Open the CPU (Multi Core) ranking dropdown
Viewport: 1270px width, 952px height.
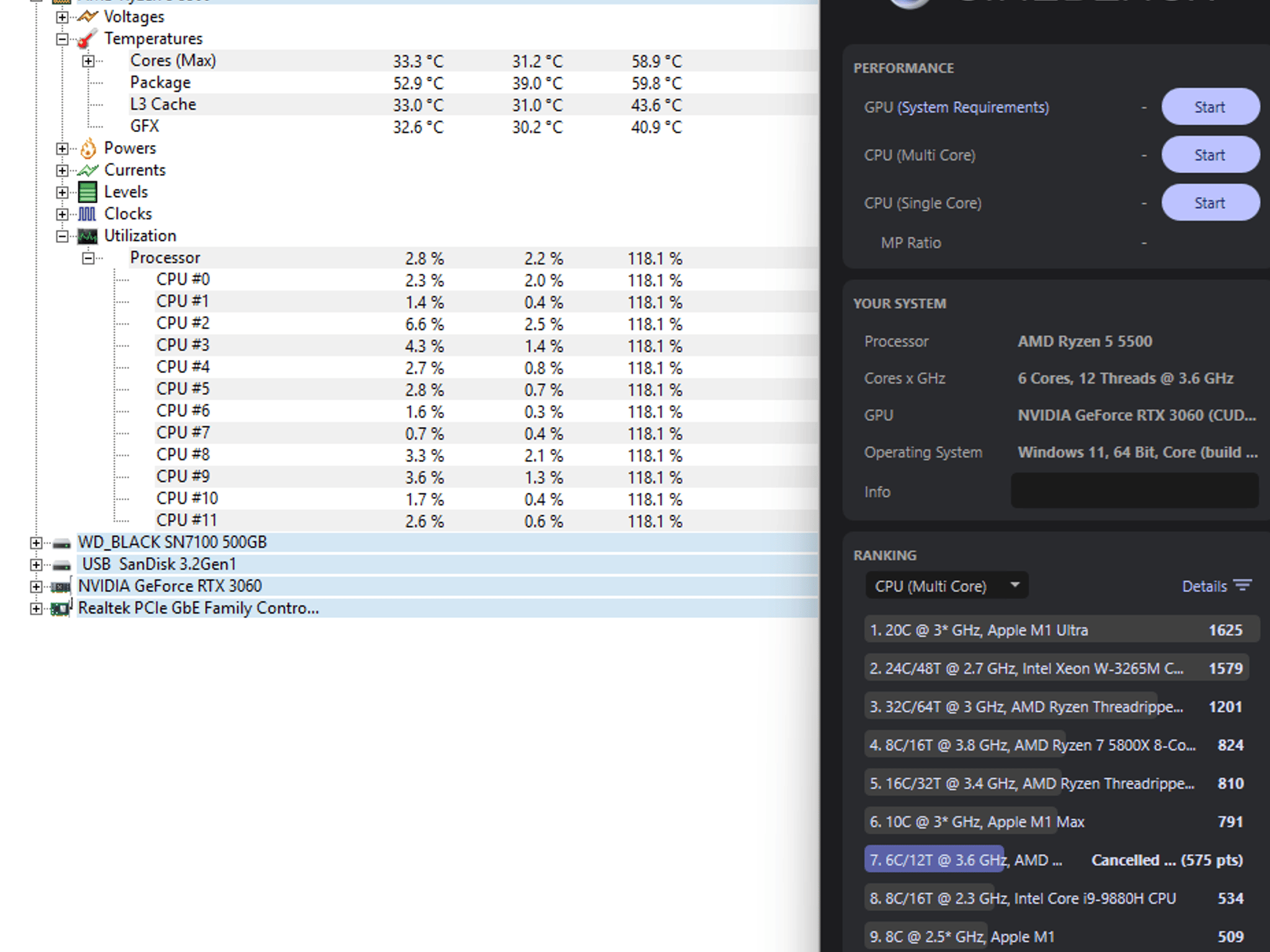pos(946,586)
